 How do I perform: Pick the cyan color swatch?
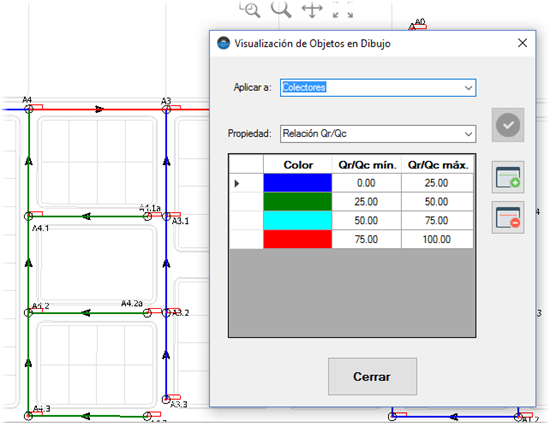[x=297, y=220]
